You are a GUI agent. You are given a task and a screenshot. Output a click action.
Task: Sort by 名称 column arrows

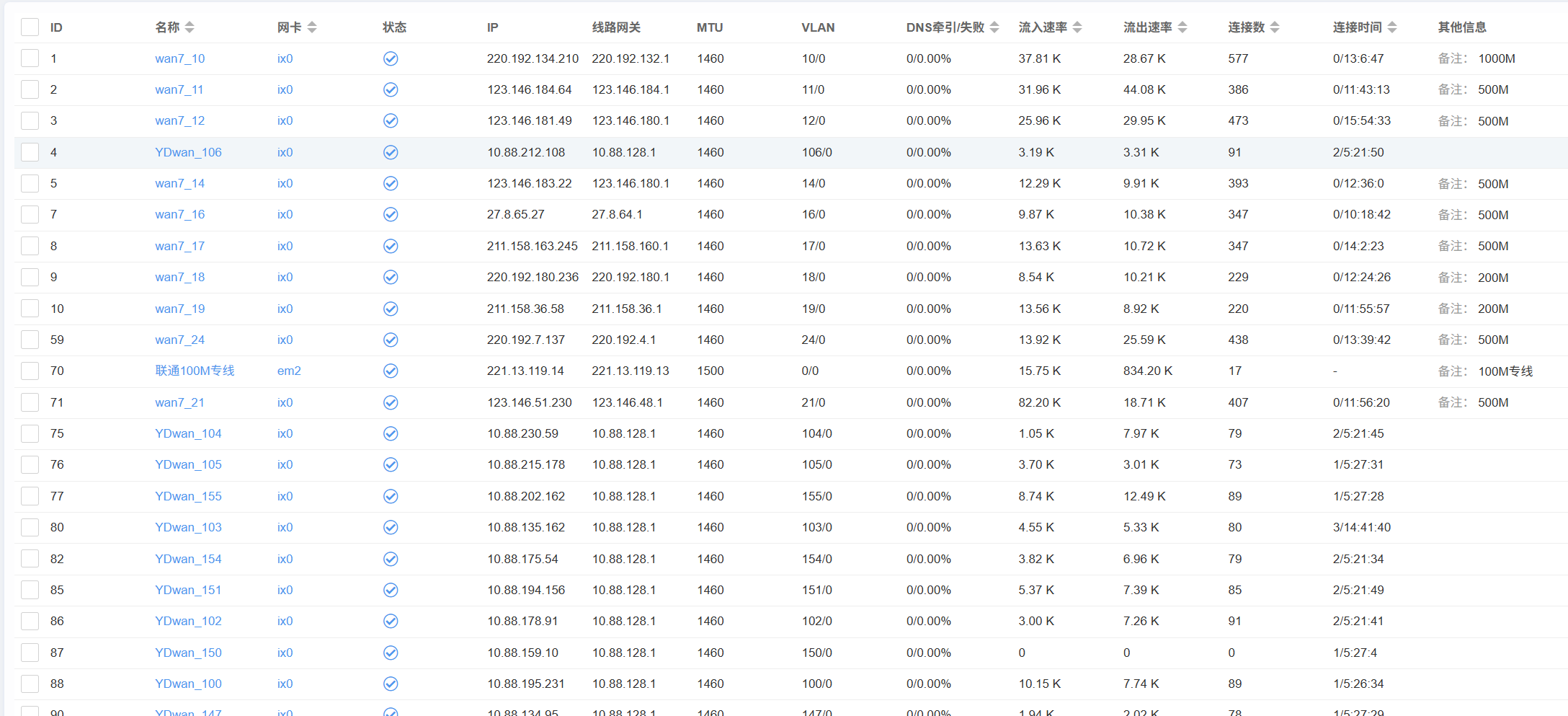click(x=190, y=27)
